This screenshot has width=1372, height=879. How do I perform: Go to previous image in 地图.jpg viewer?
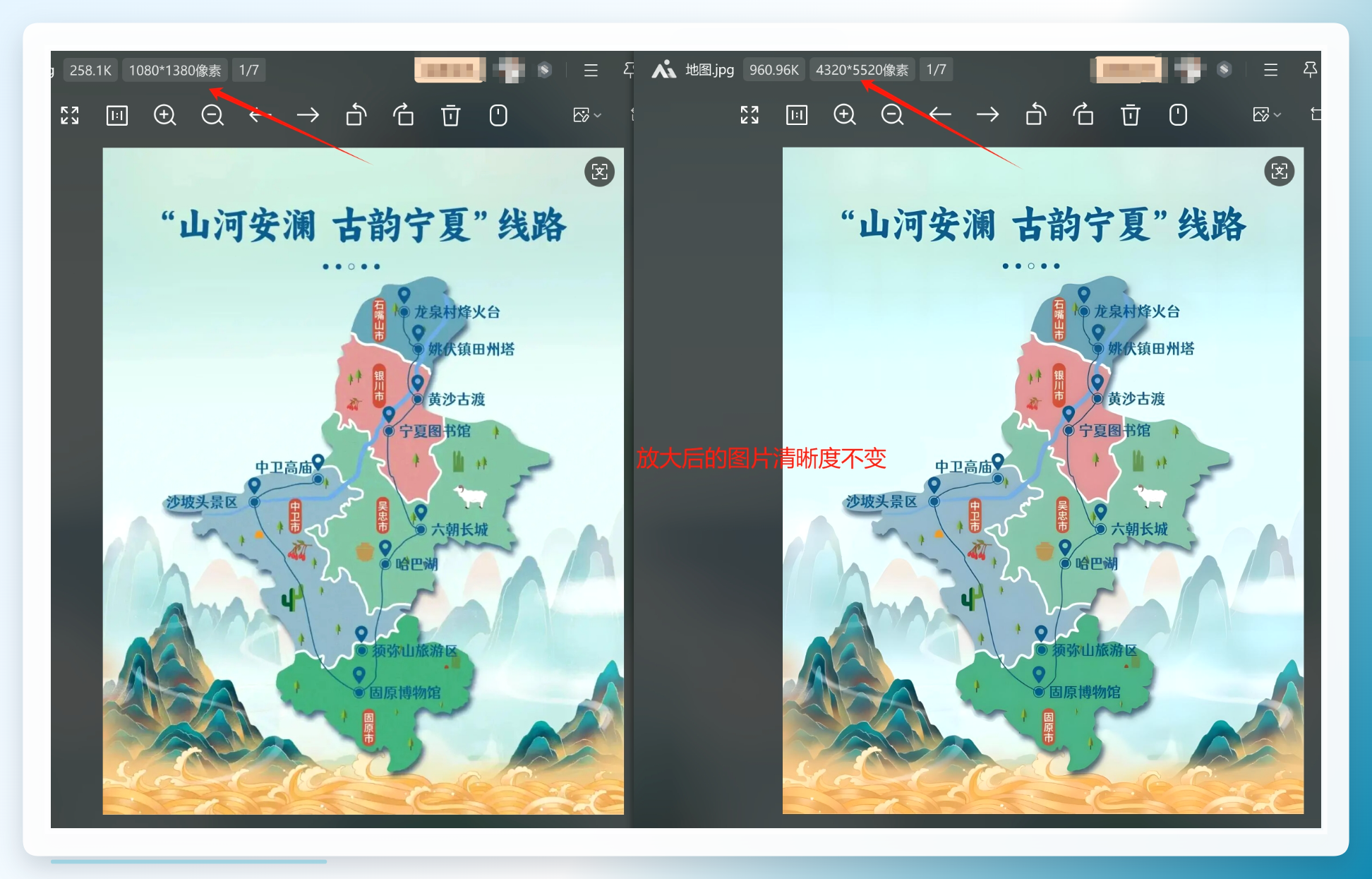[940, 114]
